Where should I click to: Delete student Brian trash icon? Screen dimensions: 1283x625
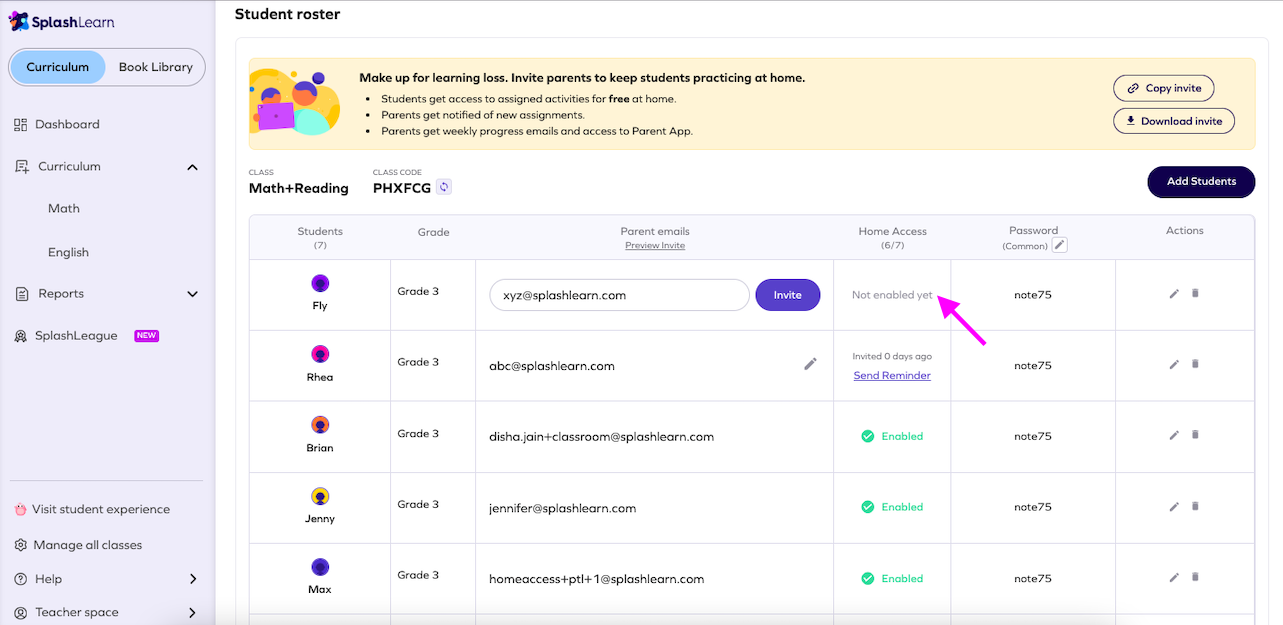click(x=1195, y=435)
